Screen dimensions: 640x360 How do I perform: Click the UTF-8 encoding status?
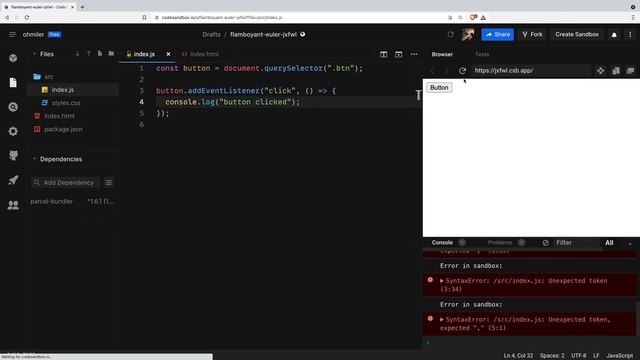click(578, 356)
